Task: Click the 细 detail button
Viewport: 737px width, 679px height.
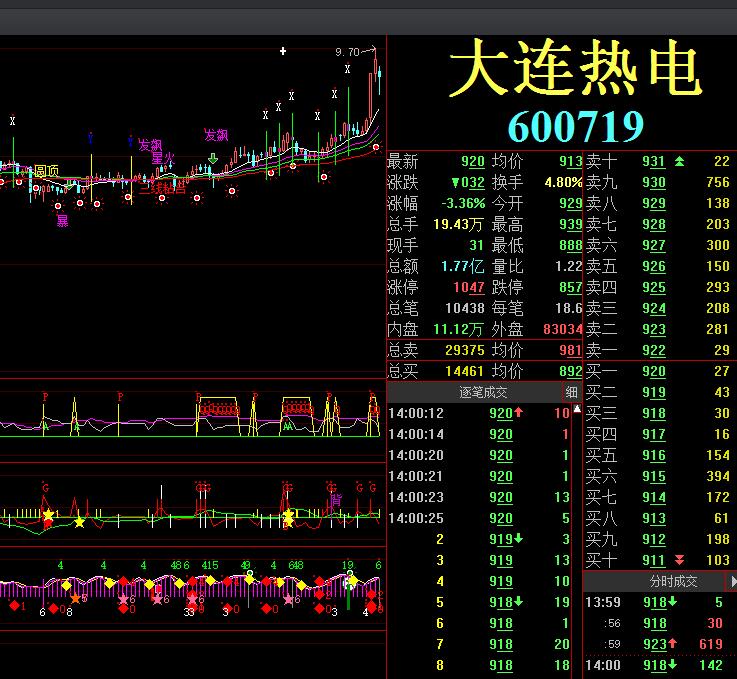Action: click(572, 392)
